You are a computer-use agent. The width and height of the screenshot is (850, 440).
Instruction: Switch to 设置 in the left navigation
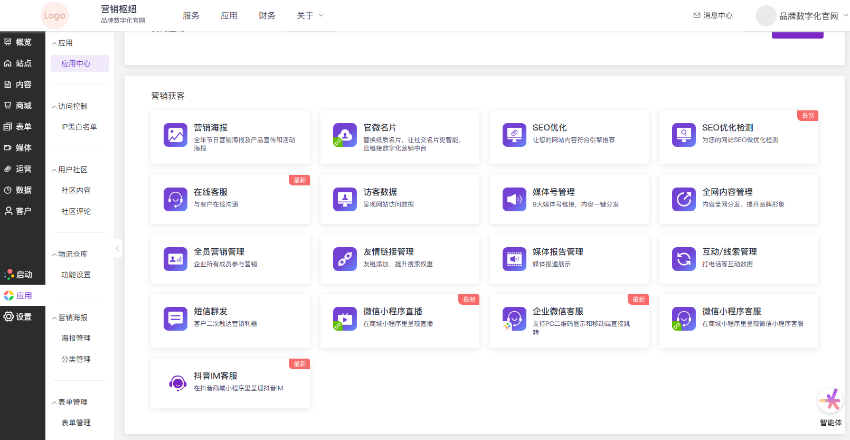(22, 316)
